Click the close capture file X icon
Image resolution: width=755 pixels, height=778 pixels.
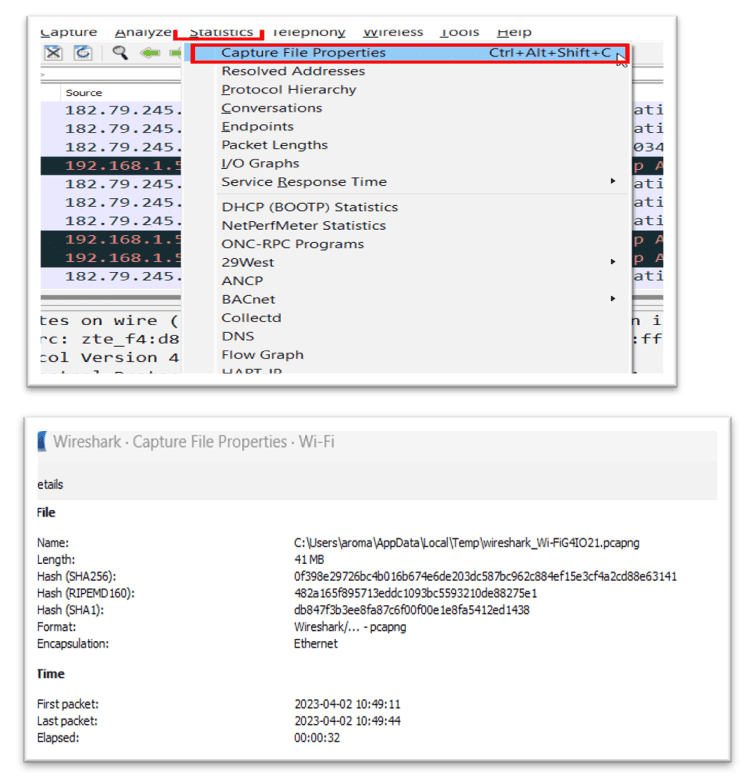53,53
